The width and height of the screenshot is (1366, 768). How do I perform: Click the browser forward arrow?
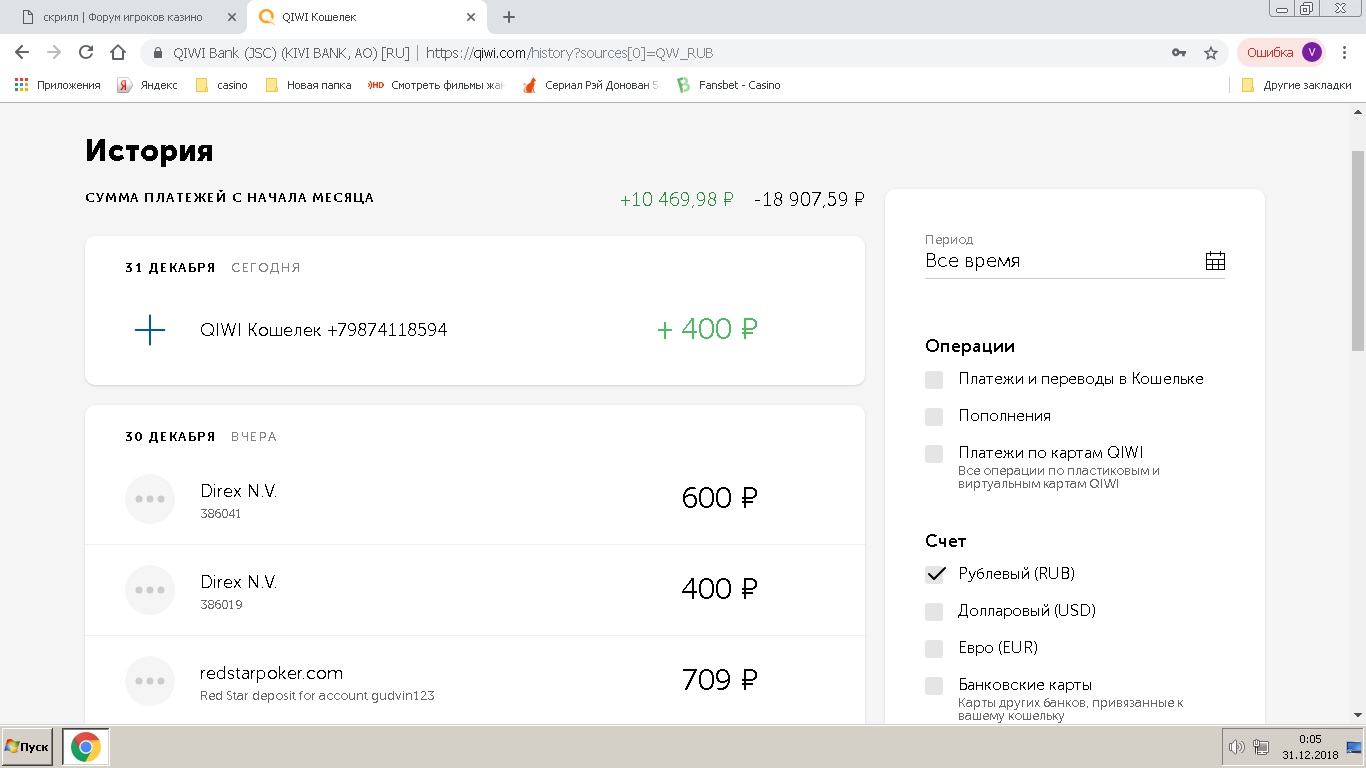pos(54,53)
